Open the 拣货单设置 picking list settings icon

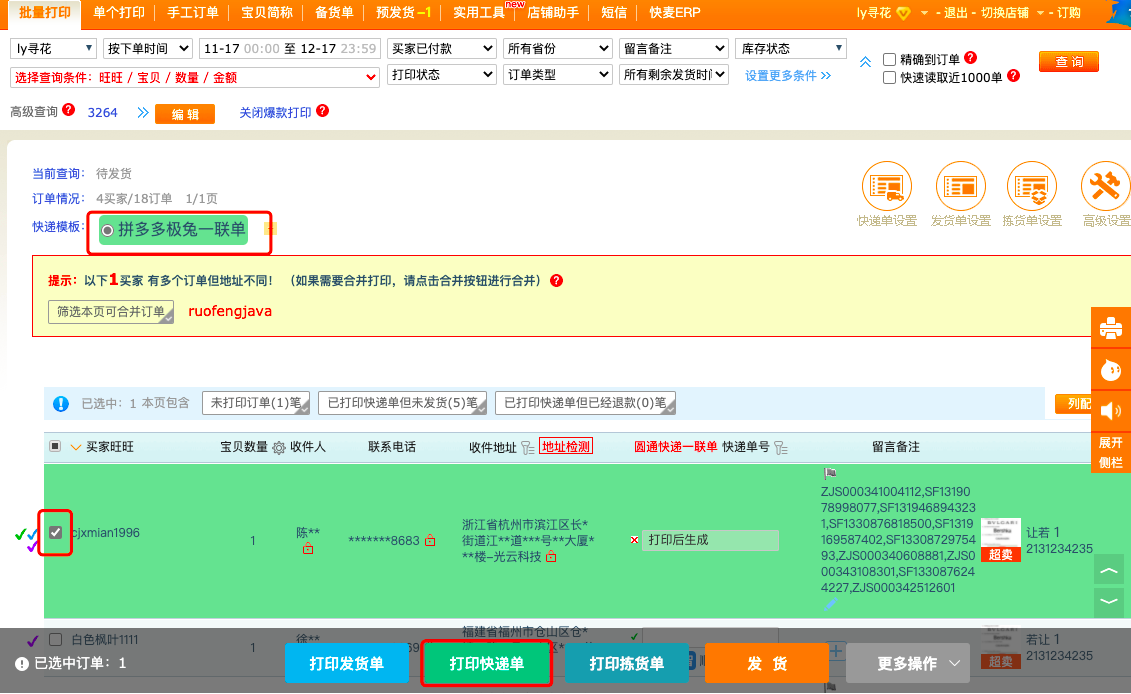tap(1032, 187)
